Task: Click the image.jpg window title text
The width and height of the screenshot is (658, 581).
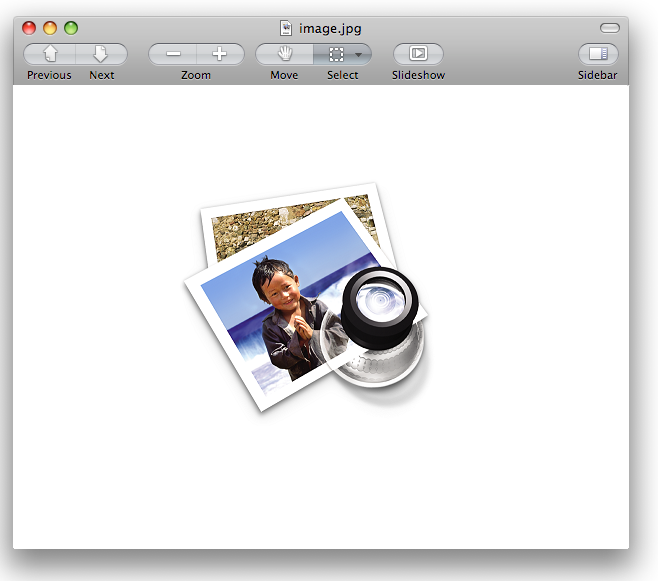Action: coord(330,29)
